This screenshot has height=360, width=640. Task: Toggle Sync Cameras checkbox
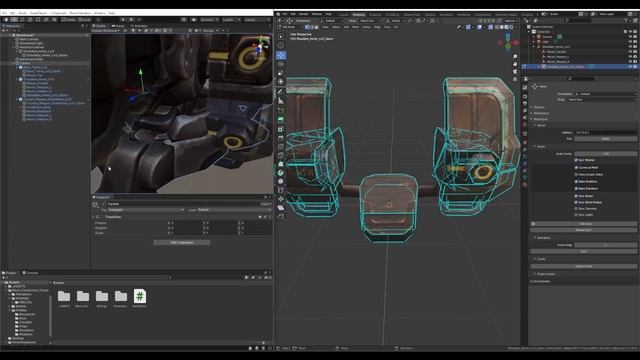click(576, 209)
